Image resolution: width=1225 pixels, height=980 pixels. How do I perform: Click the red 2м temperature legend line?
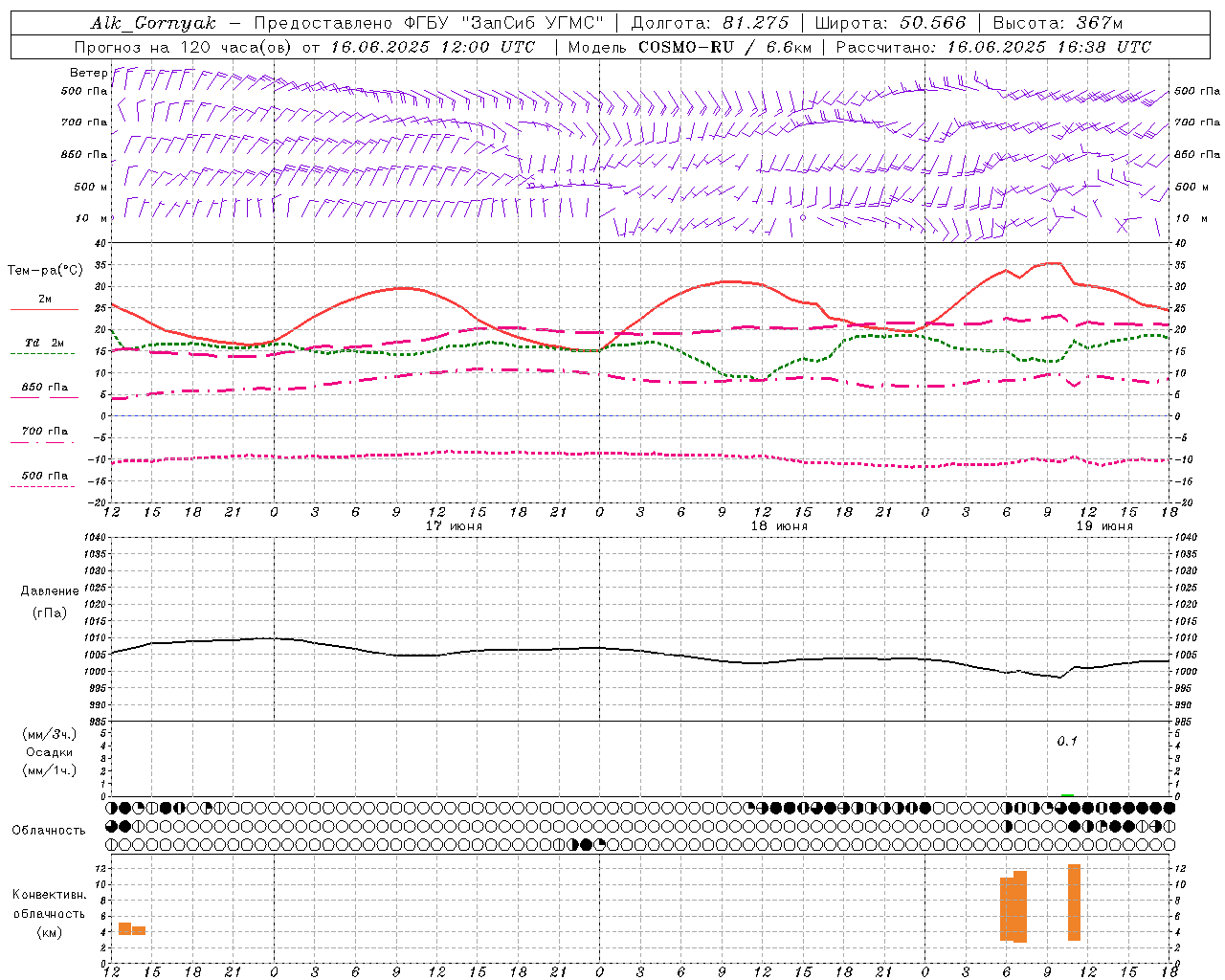(44, 310)
